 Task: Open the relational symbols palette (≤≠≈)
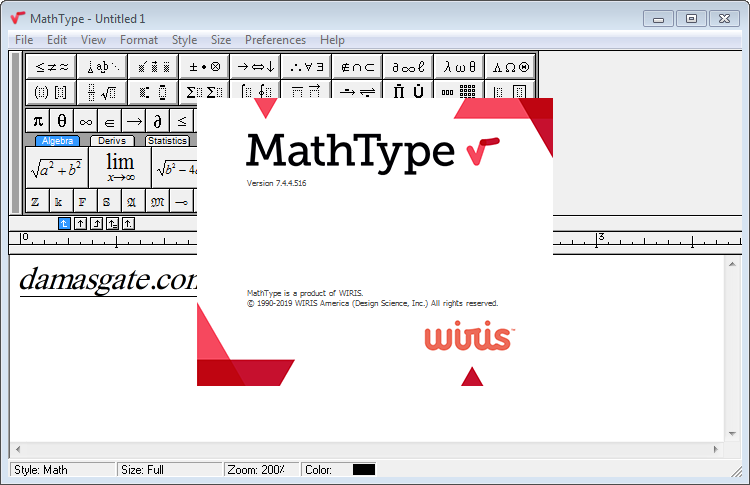click(53, 66)
